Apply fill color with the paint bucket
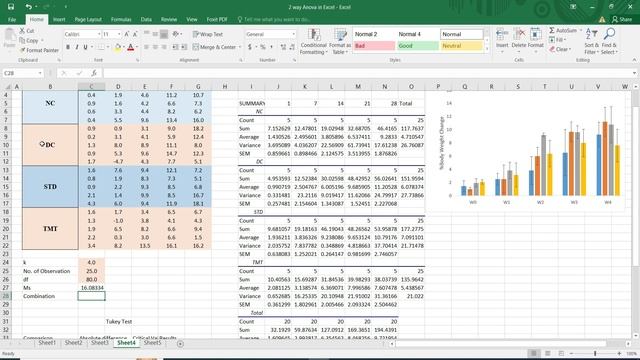Image resolution: width=640 pixels, height=360 pixels. pyautogui.click(x=118, y=48)
